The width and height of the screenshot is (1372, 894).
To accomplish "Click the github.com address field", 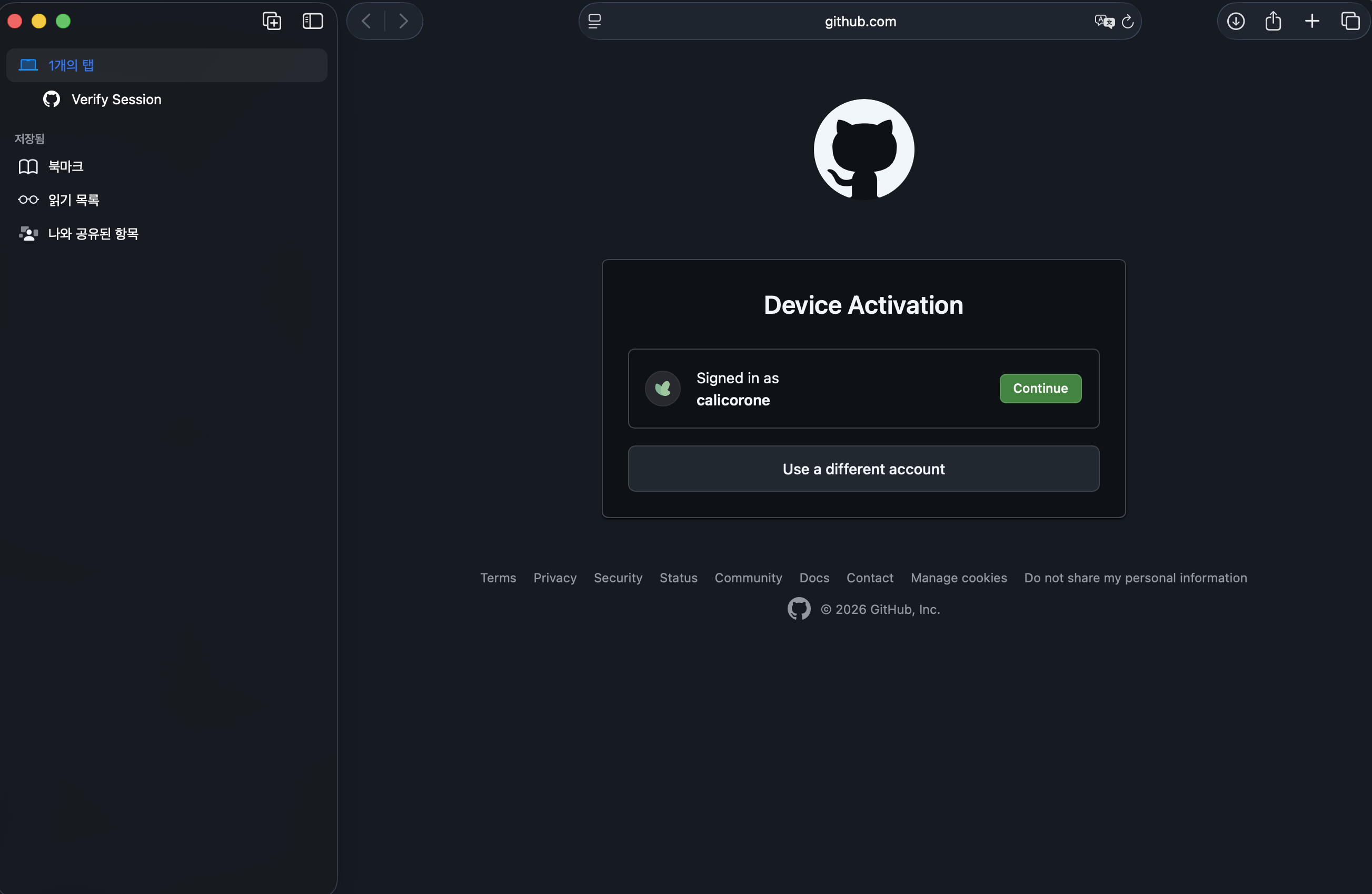I will [x=860, y=22].
